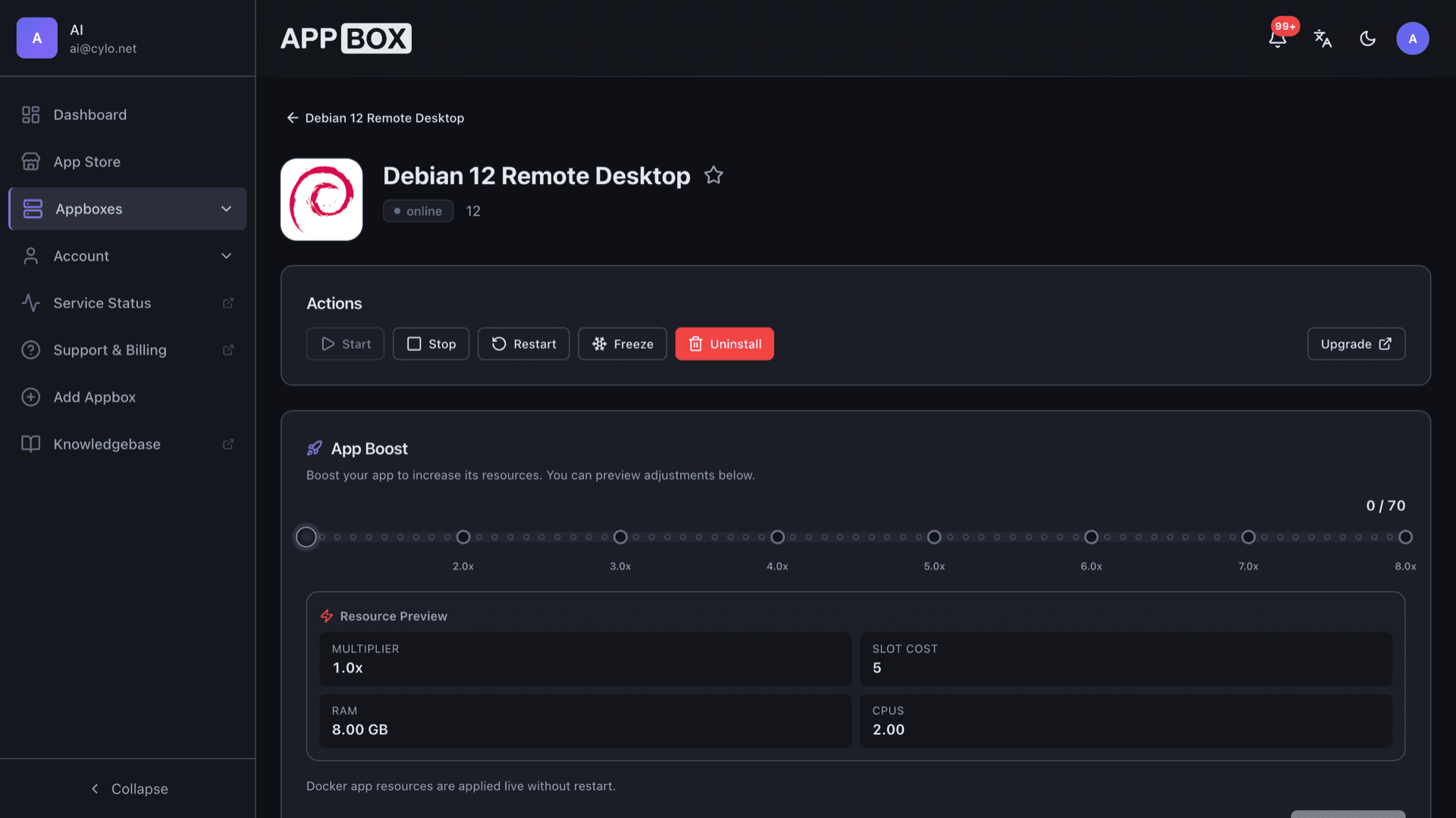Open Support & Billing

127,350
